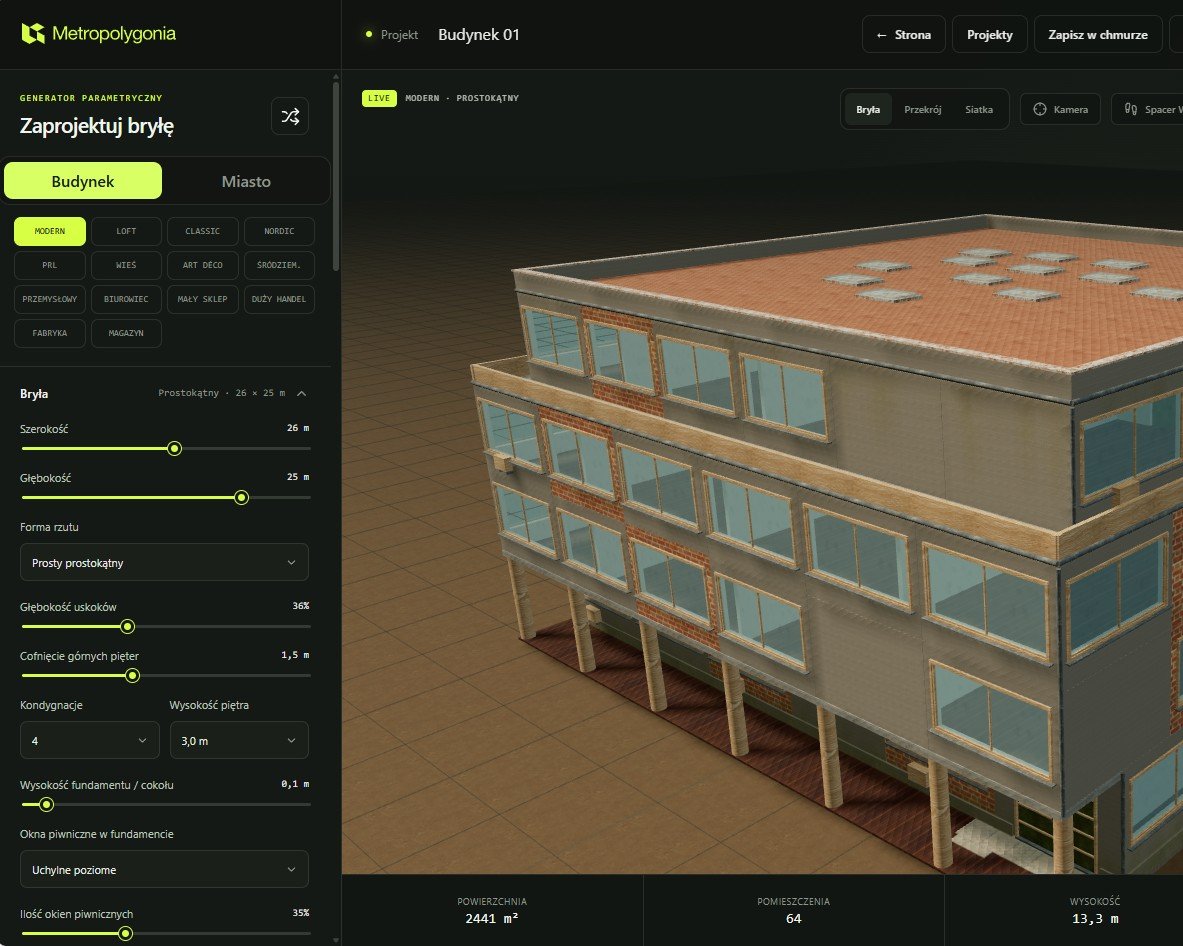Adjust the Głębokość slider handle
1183x946 pixels.
click(x=241, y=498)
